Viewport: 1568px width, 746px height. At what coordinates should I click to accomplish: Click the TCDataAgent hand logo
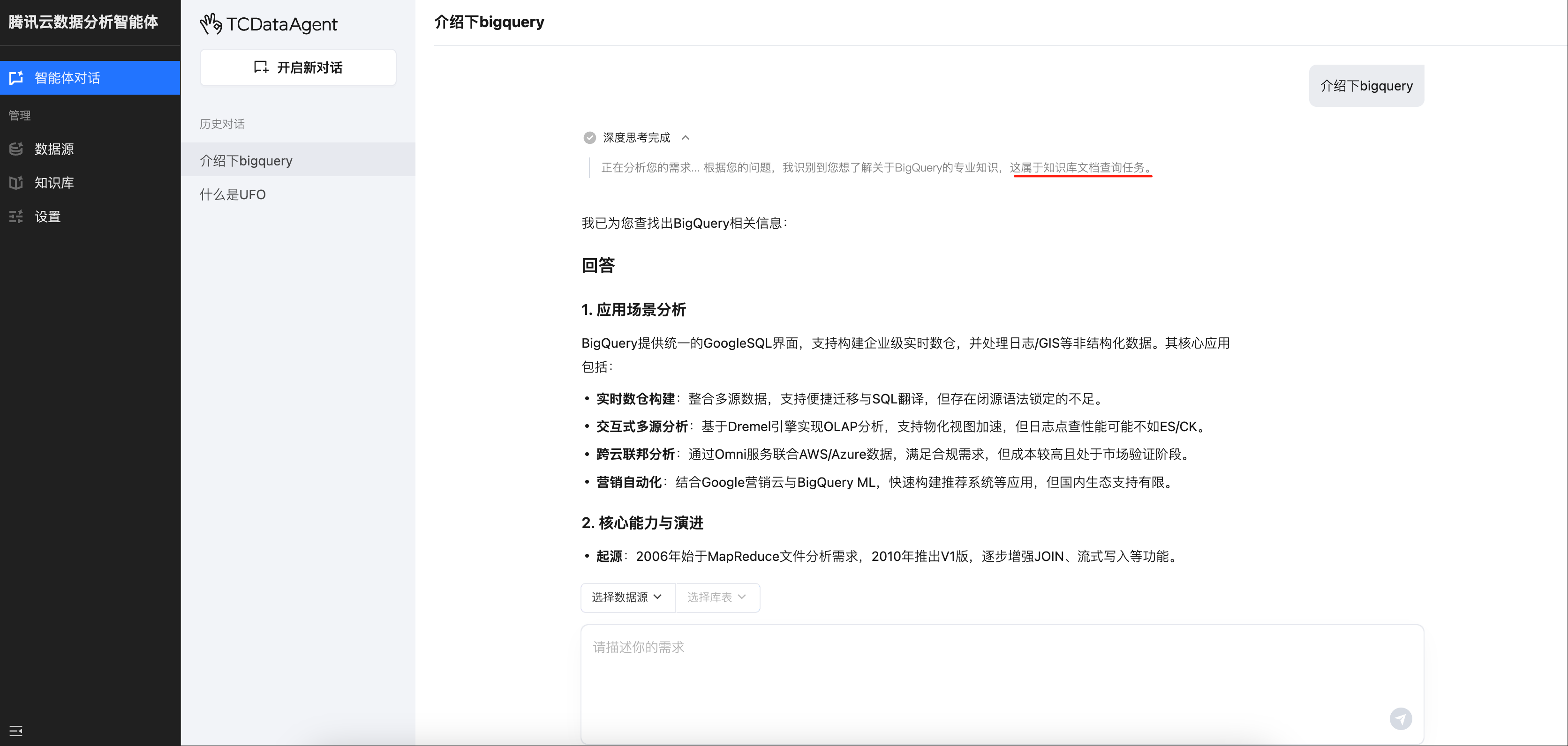[211, 24]
